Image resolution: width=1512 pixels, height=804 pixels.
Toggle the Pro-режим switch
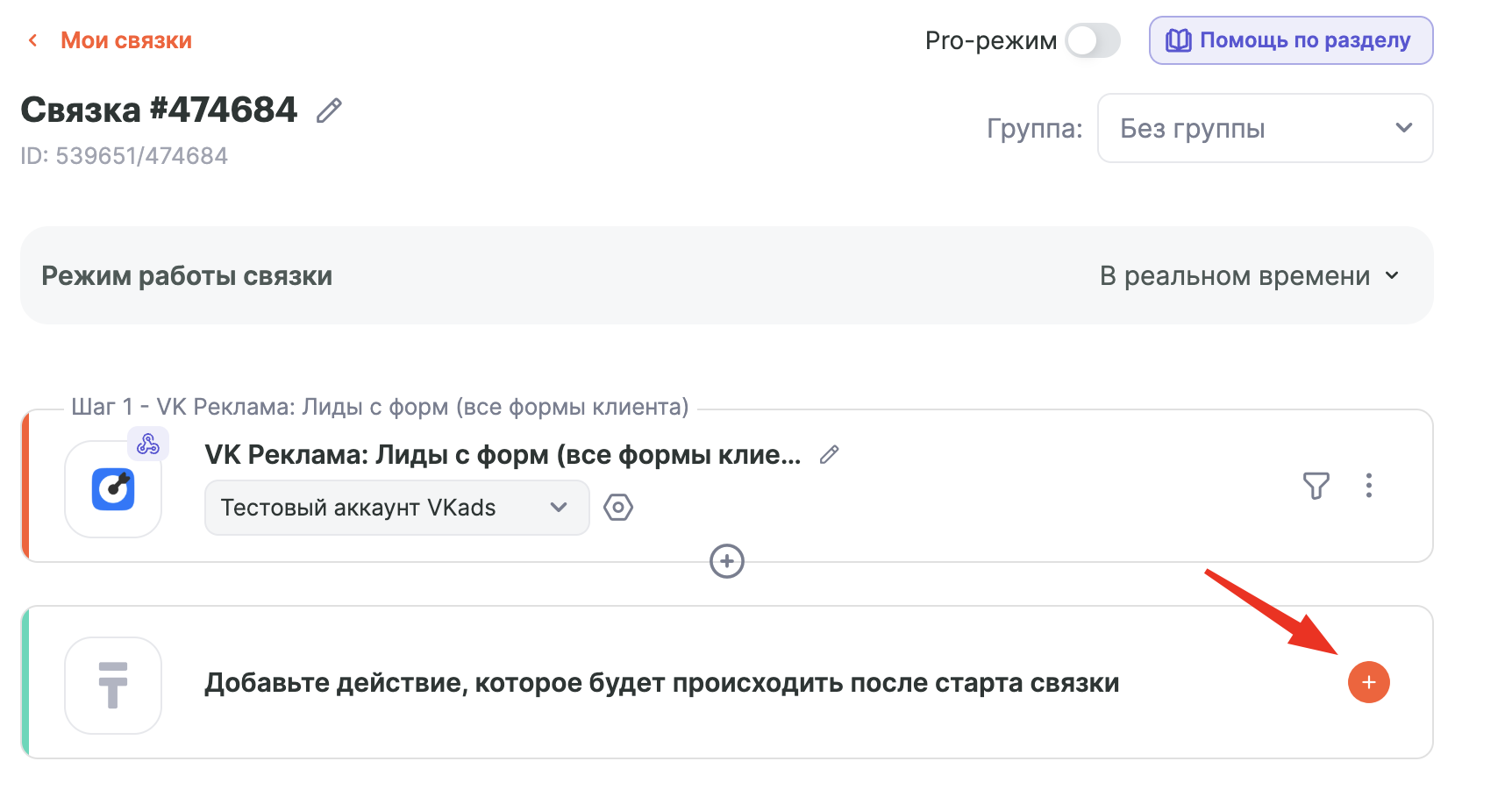click(x=1093, y=40)
